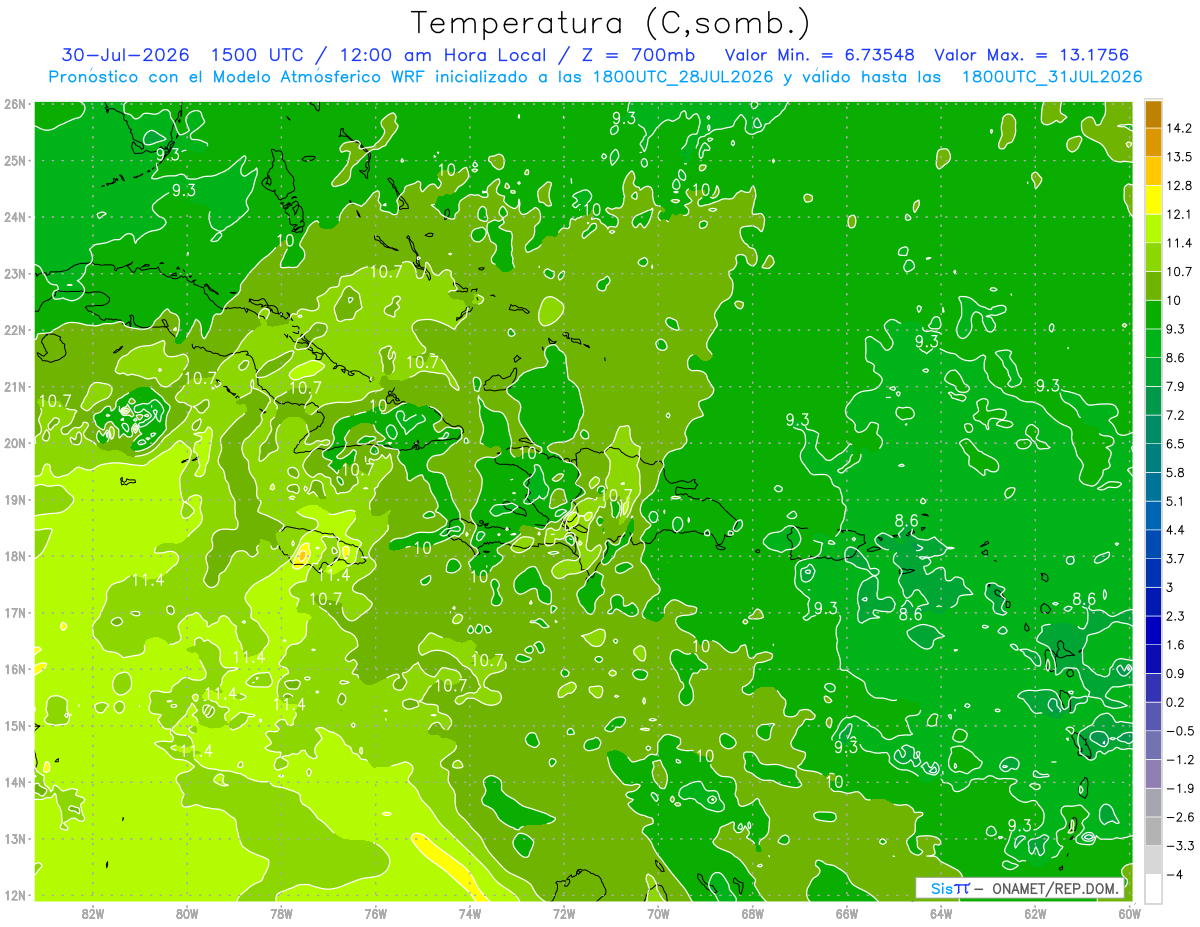
Task: Click the lime swatch between 11.4 and 12.1
Action: 1153,228
